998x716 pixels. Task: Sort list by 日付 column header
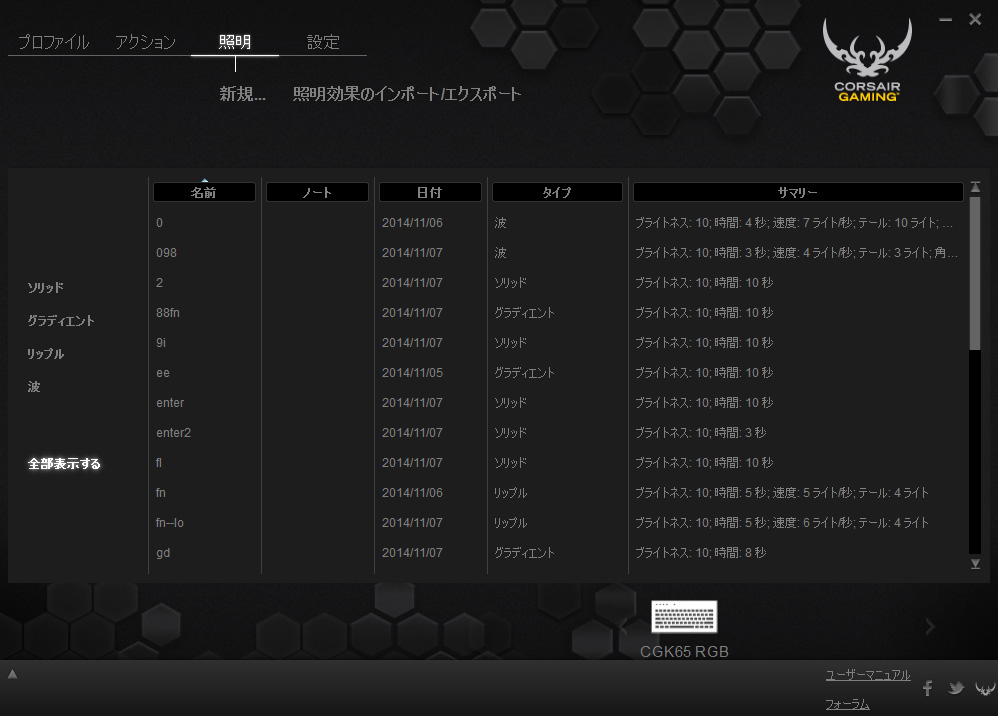(430, 192)
